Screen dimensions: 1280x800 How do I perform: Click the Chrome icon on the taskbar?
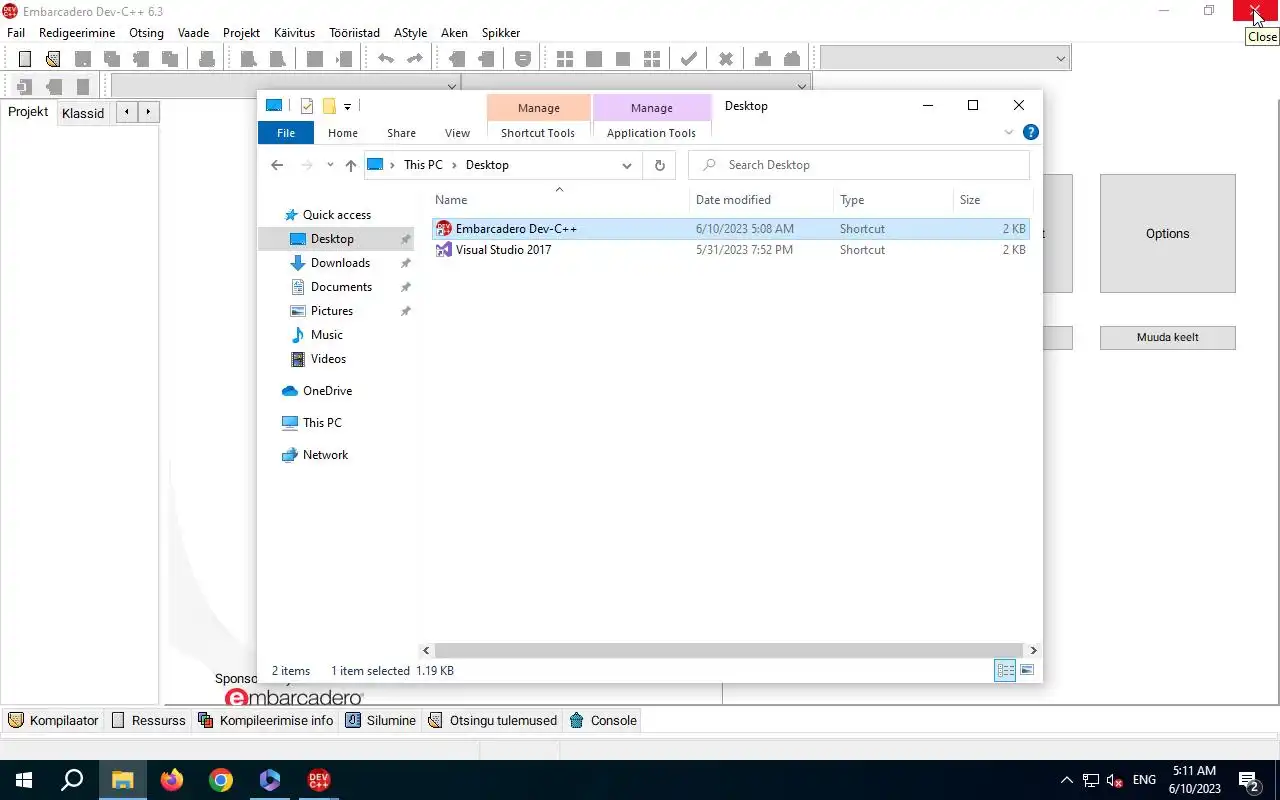(x=221, y=780)
